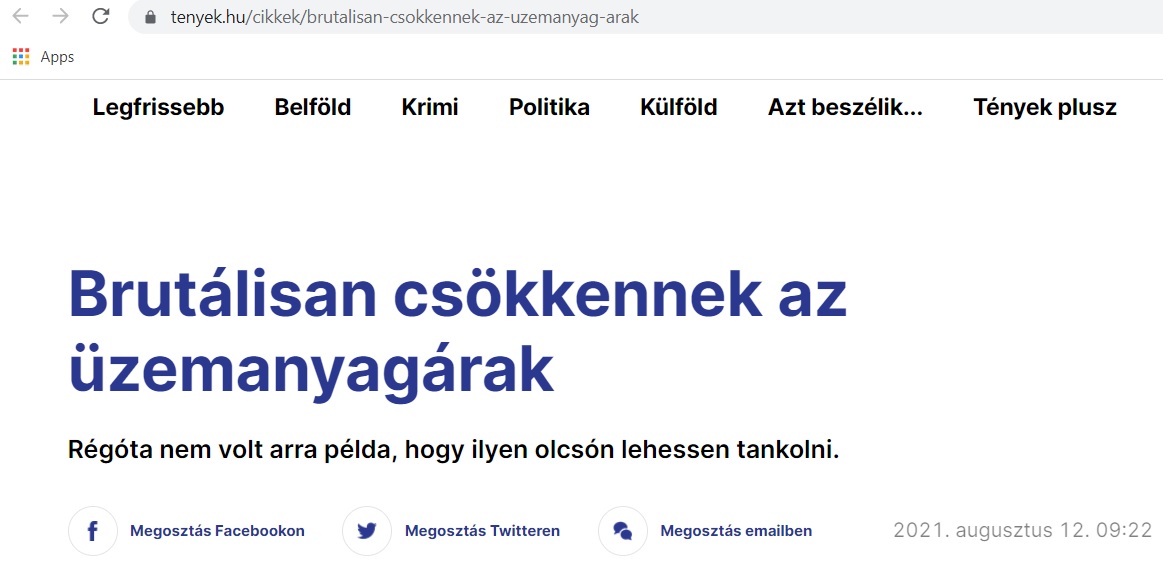
Task: Open the Legfrissebb section
Action: (x=158, y=108)
